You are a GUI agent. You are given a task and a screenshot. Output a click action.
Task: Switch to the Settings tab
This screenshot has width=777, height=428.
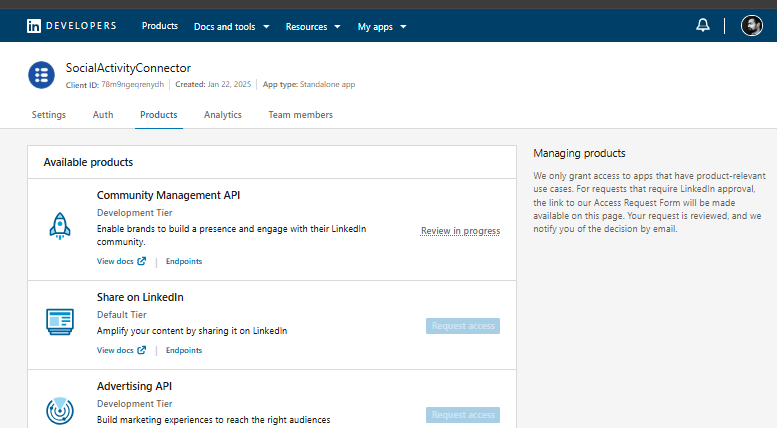49,115
